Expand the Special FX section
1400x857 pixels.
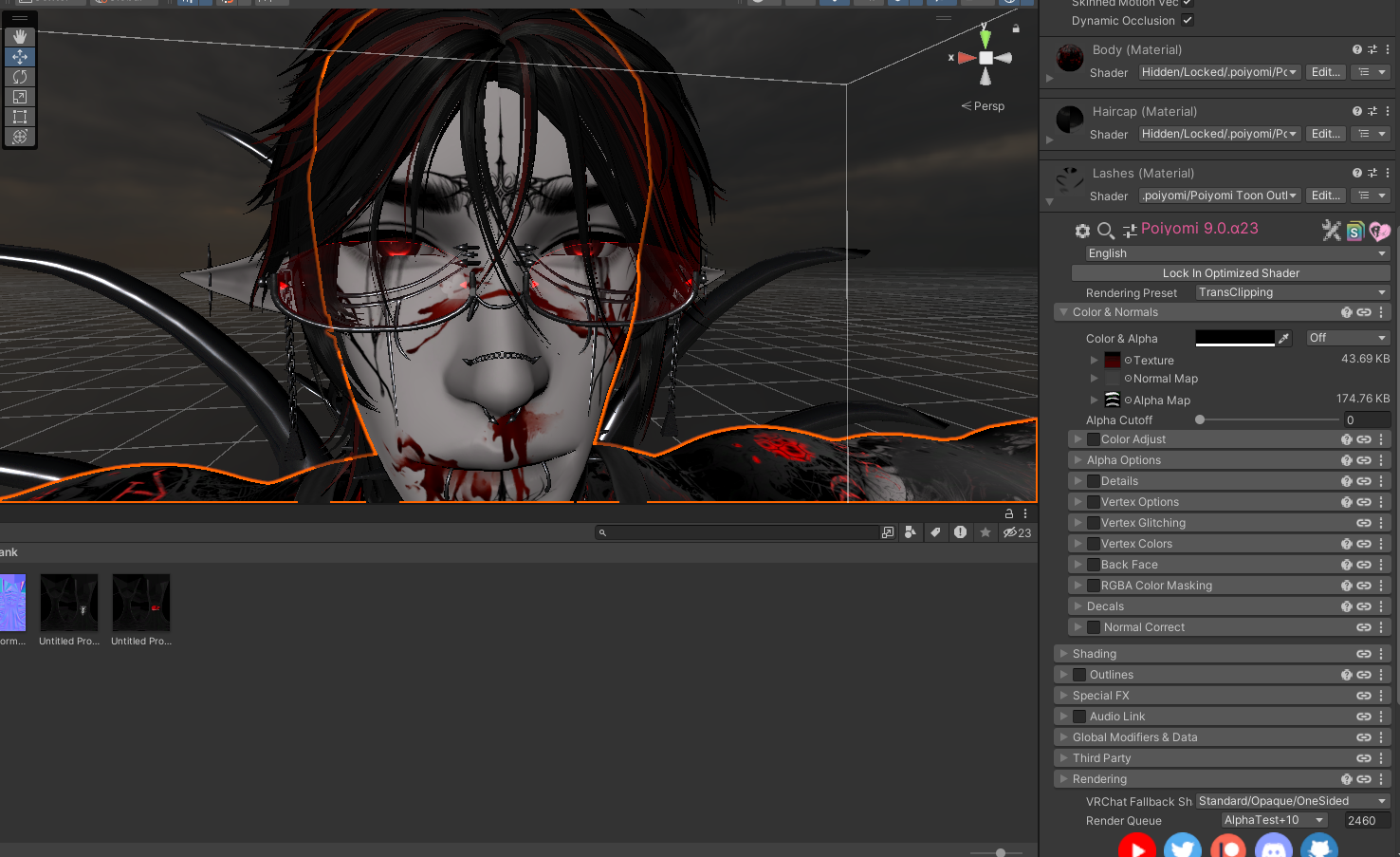[1063, 696]
